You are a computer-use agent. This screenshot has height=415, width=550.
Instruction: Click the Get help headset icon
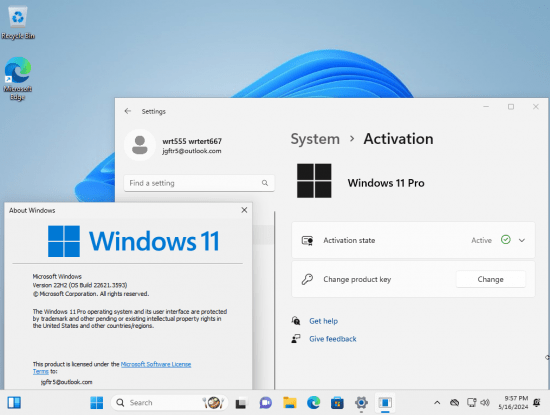[x=296, y=321]
